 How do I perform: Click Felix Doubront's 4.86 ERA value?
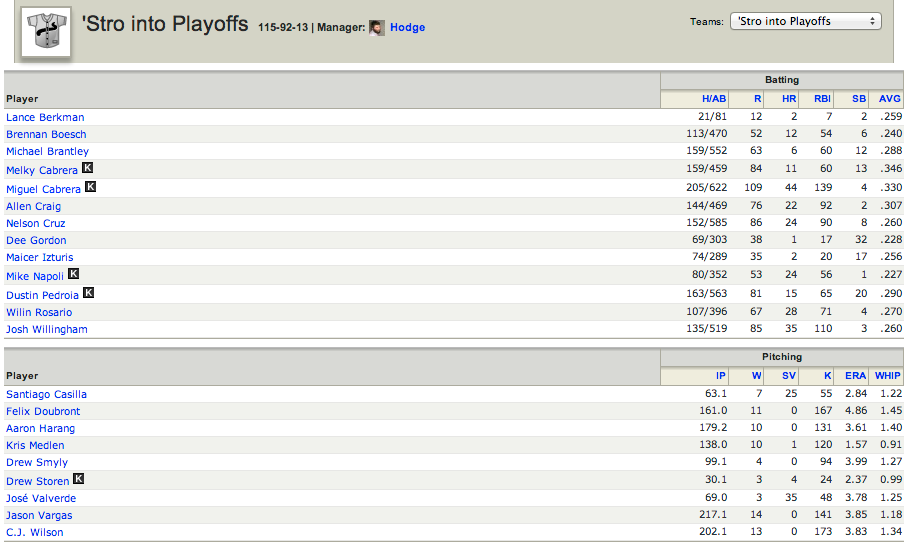pyautogui.click(x=856, y=411)
